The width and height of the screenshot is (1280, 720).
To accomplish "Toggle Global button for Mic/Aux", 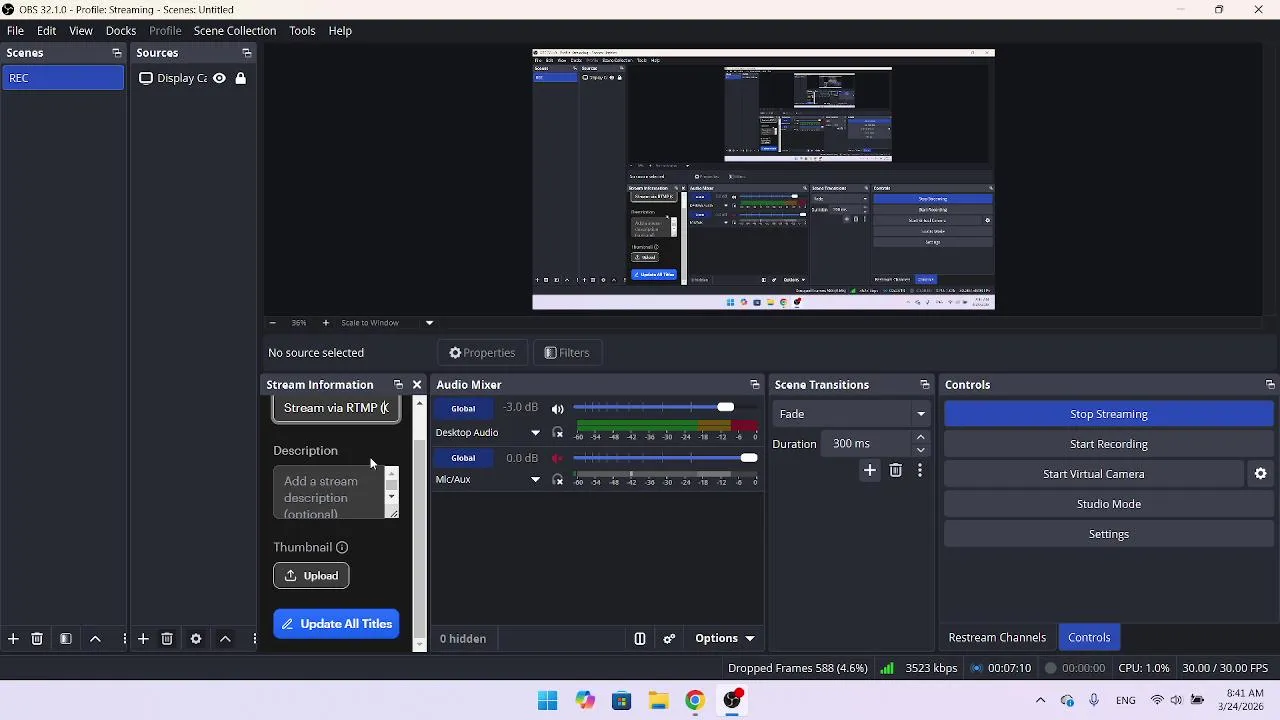I will [x=463, y=458].
